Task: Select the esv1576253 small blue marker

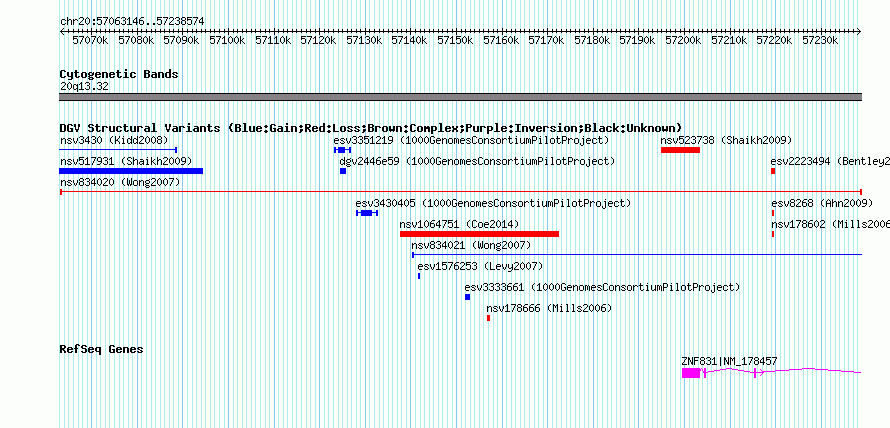Action: point(419,276)
